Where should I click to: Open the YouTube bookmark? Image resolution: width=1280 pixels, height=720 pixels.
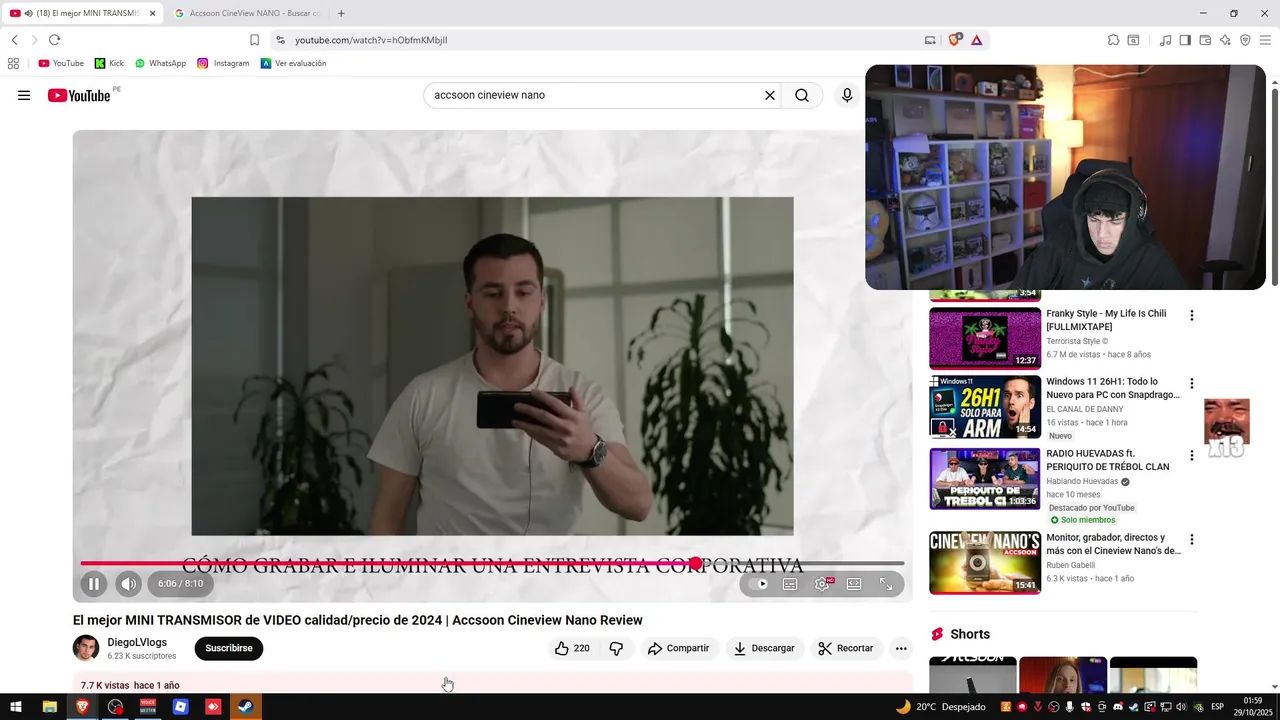[61, 63]
